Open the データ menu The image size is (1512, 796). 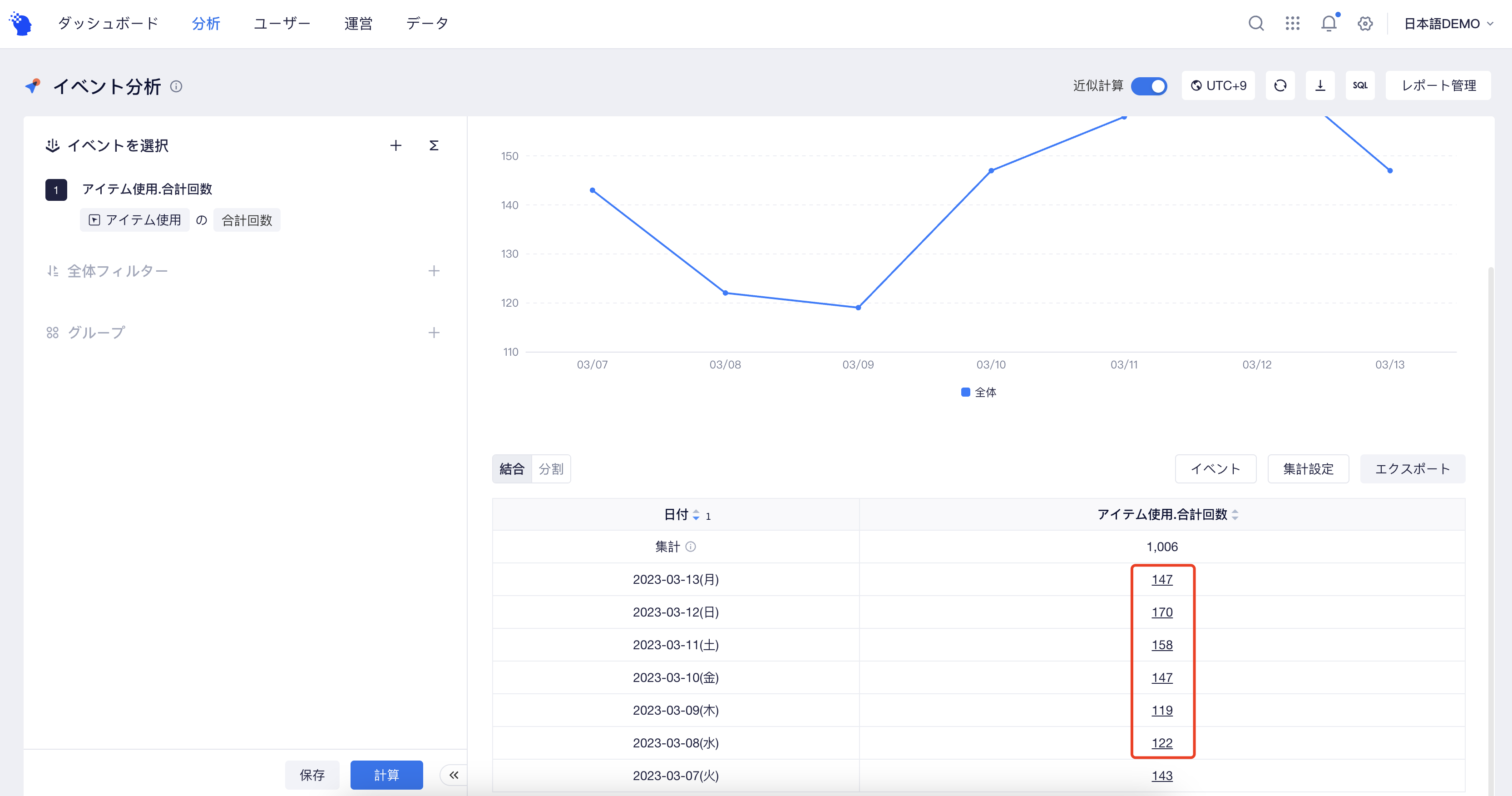(428, 24)
